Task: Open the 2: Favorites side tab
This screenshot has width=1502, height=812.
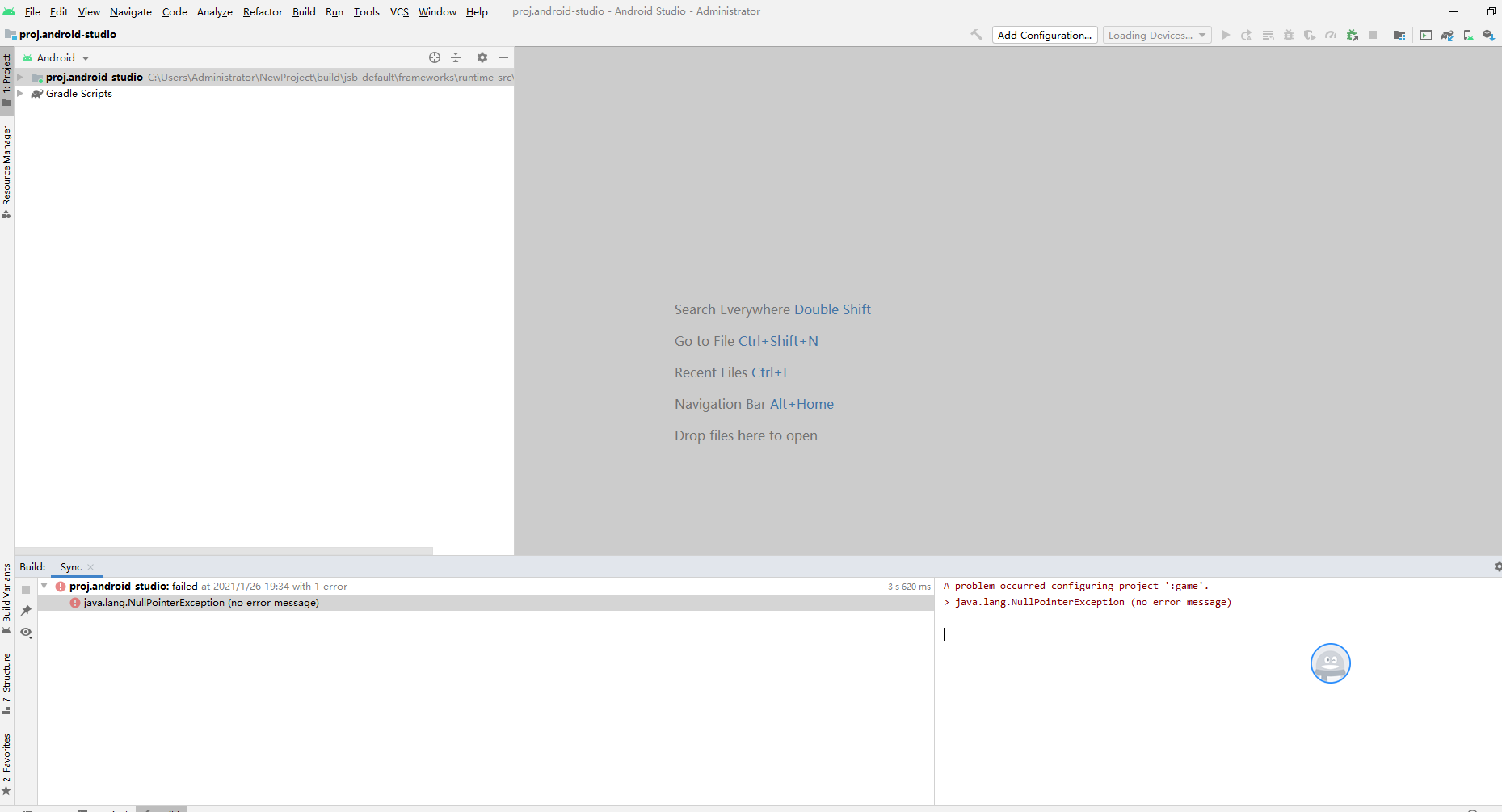Action: point(6,764)
